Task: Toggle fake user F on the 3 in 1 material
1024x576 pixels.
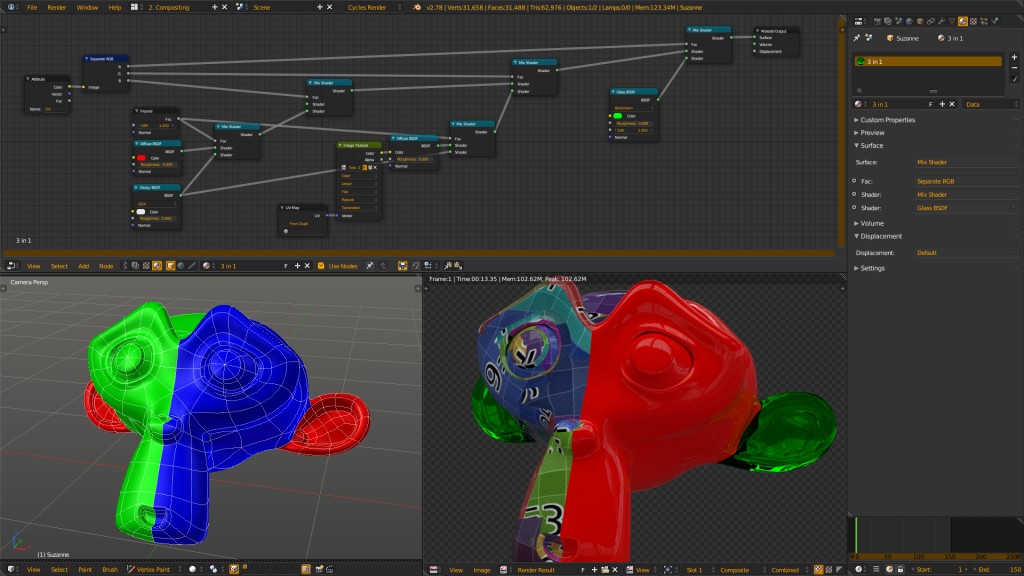Action: click(x=931, y=104)
